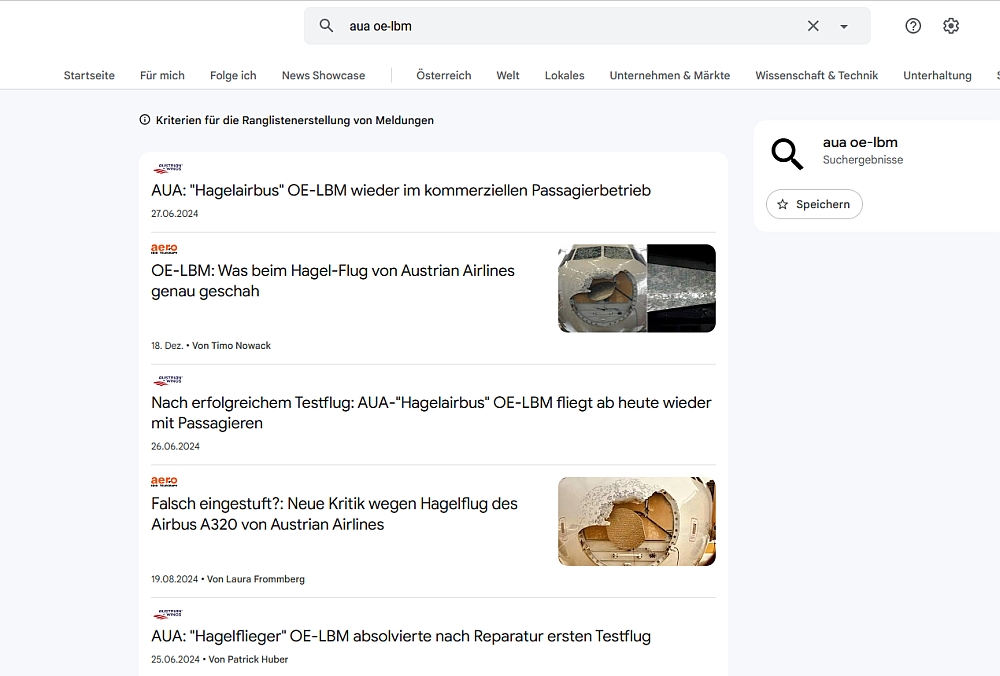
Task: Open the Folge ich tab
Action: pos(233,75)
